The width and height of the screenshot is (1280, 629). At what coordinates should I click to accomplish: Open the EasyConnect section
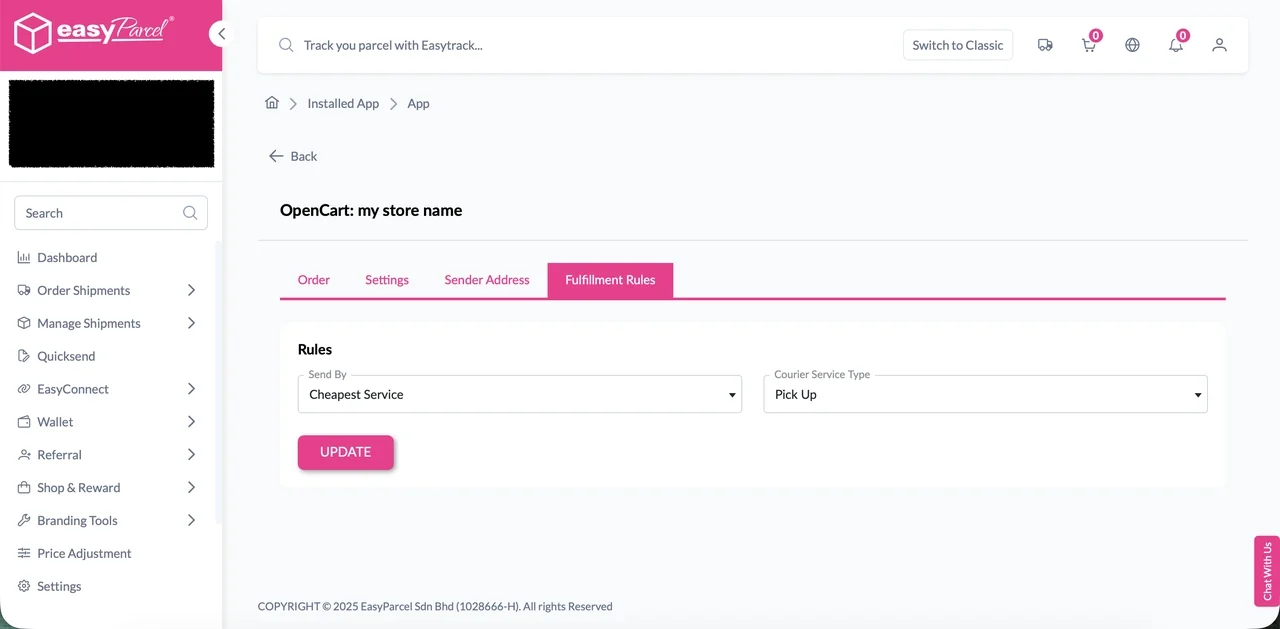click(x=73, y=389)
